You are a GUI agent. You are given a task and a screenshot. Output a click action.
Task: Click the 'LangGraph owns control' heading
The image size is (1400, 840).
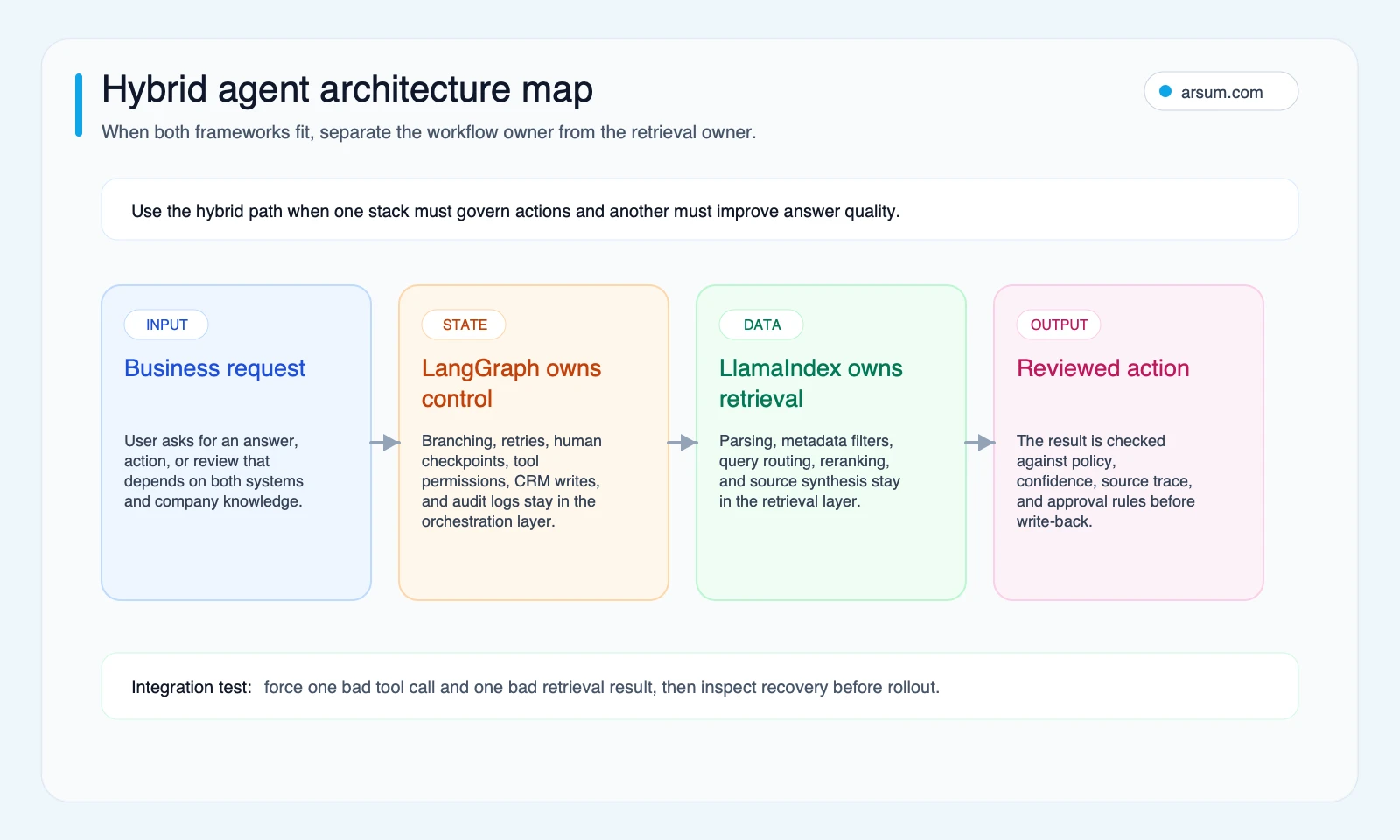[x=511, y=383]
